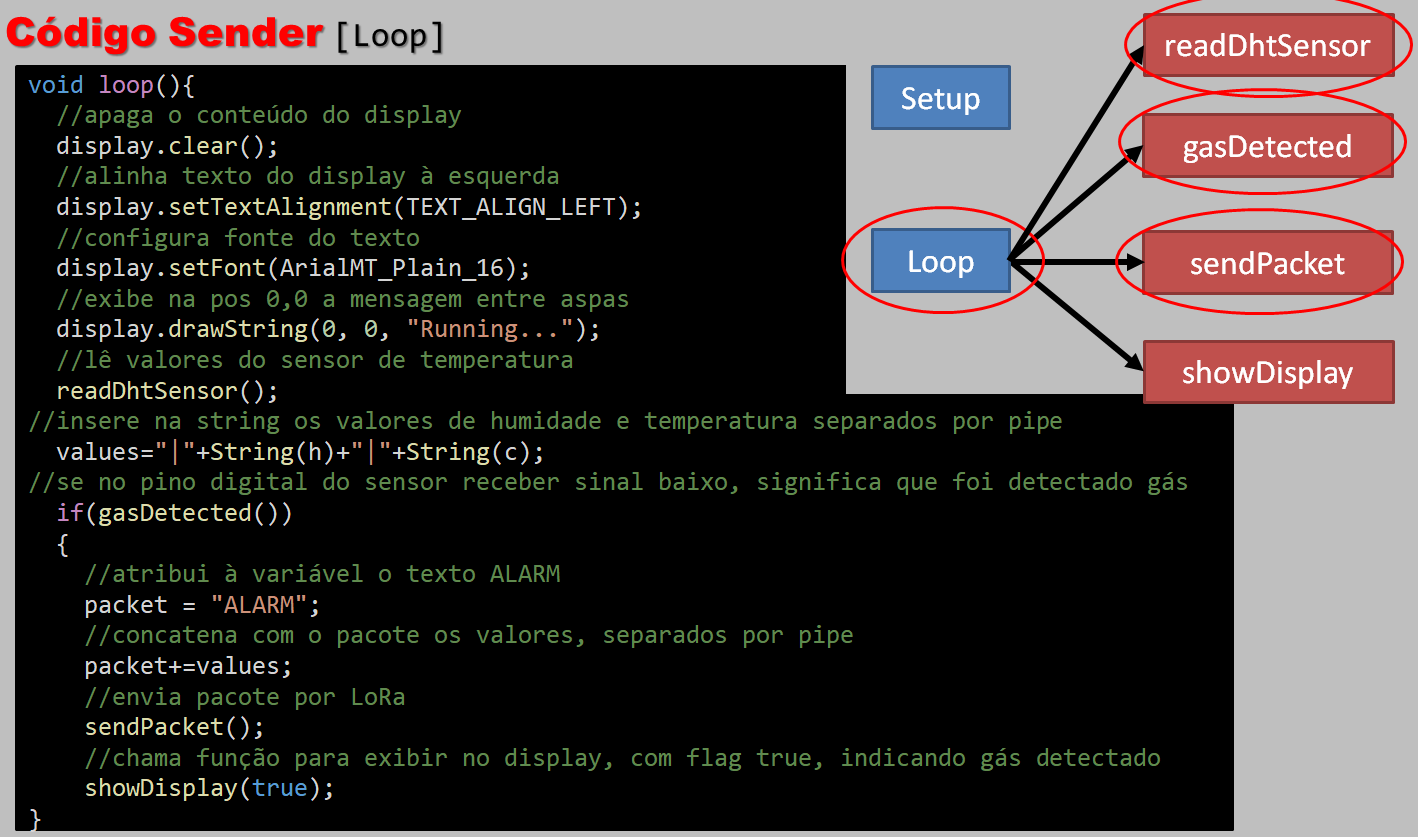Viewport: 1418px width, 837px height.
Task: Select the red readDhtSensor box
Action: pos(1267,45)
